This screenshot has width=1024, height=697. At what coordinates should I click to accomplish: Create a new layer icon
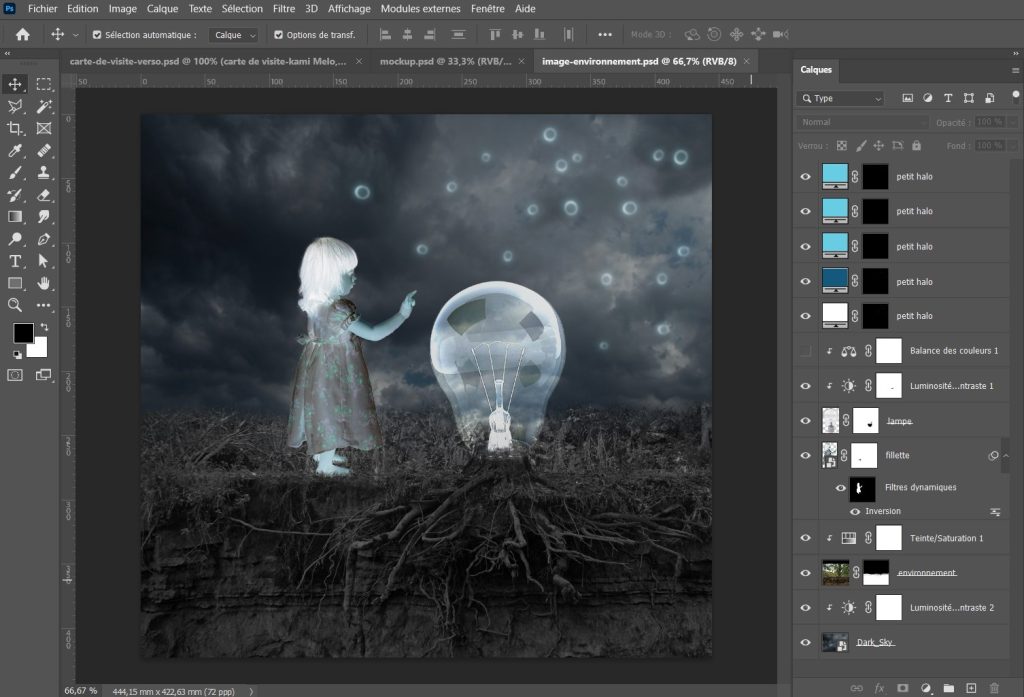pos(971,688)
